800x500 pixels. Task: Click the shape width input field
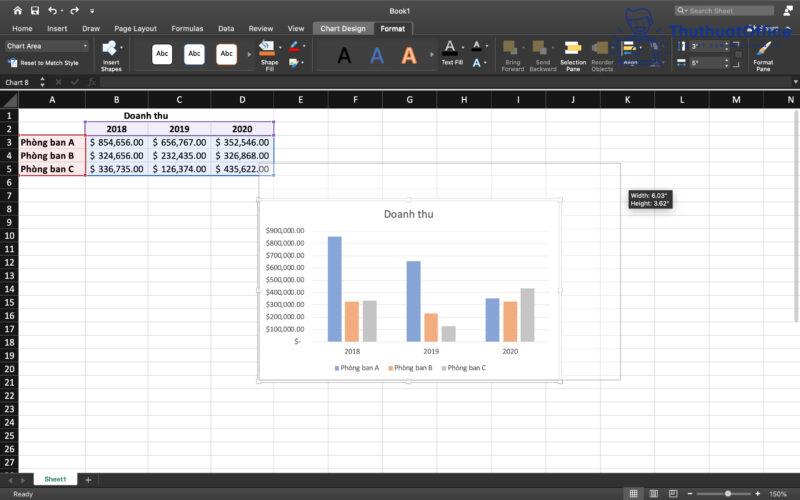tap(707, 63)
